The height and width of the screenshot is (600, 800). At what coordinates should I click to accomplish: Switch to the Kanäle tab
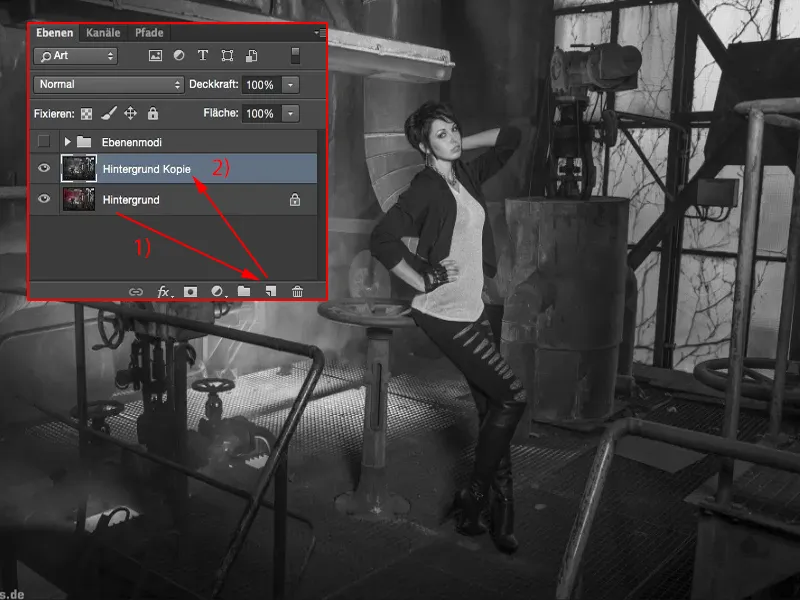tap(103, 33)
